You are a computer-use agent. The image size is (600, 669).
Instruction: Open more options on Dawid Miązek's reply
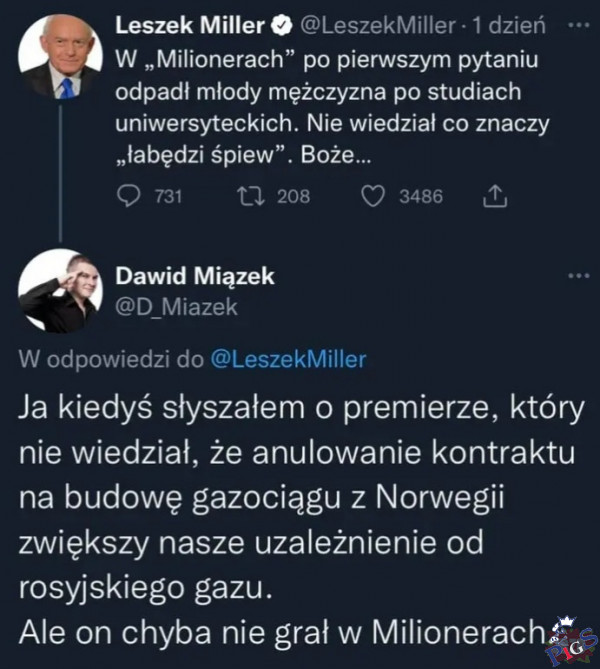coord(578,275)
